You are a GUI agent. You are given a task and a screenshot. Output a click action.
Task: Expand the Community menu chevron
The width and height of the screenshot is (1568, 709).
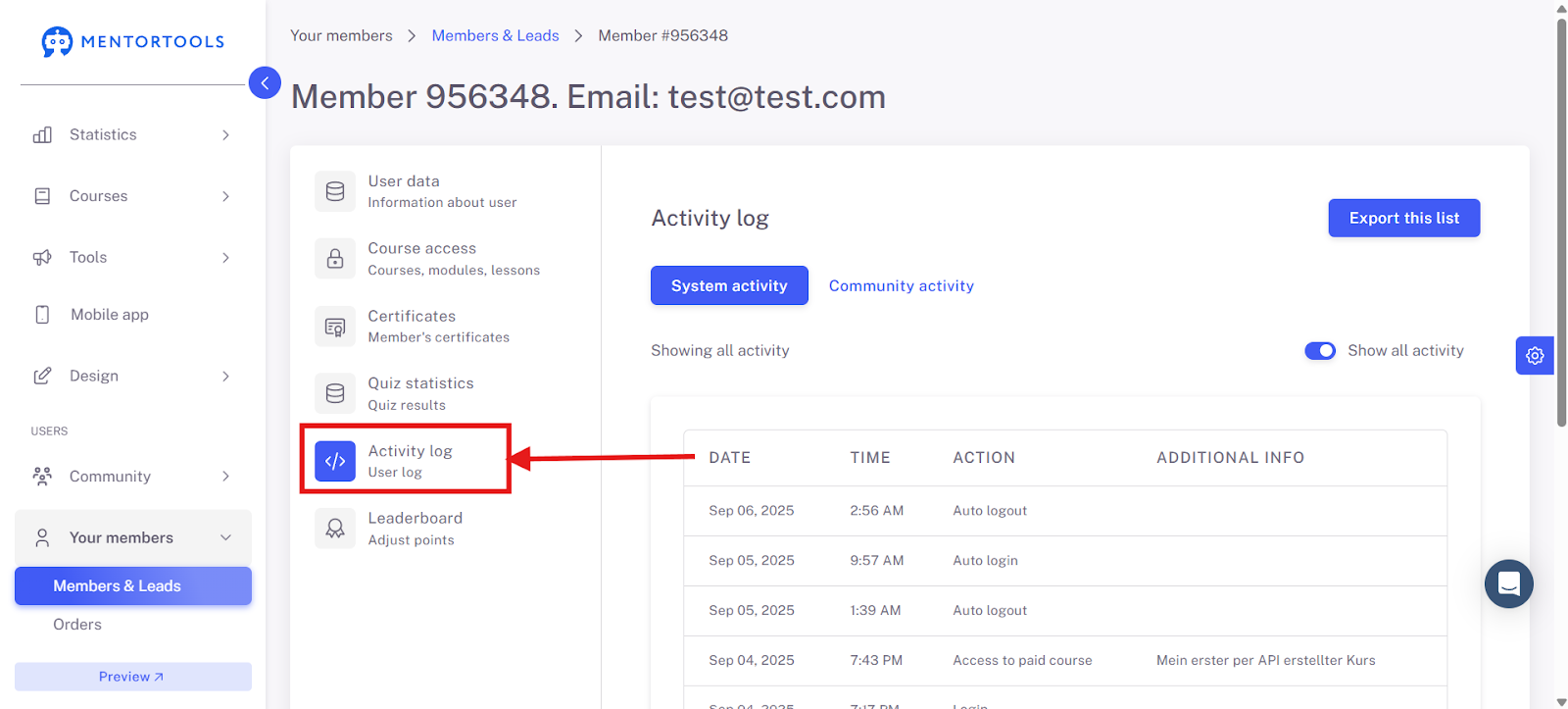point(225,477)
